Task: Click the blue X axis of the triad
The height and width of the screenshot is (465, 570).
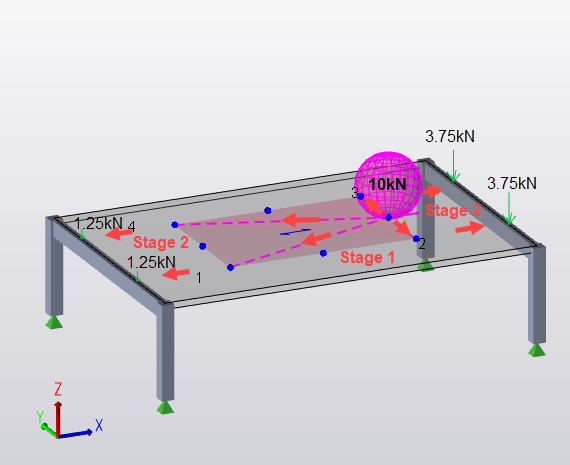Action: pos(75,433)
